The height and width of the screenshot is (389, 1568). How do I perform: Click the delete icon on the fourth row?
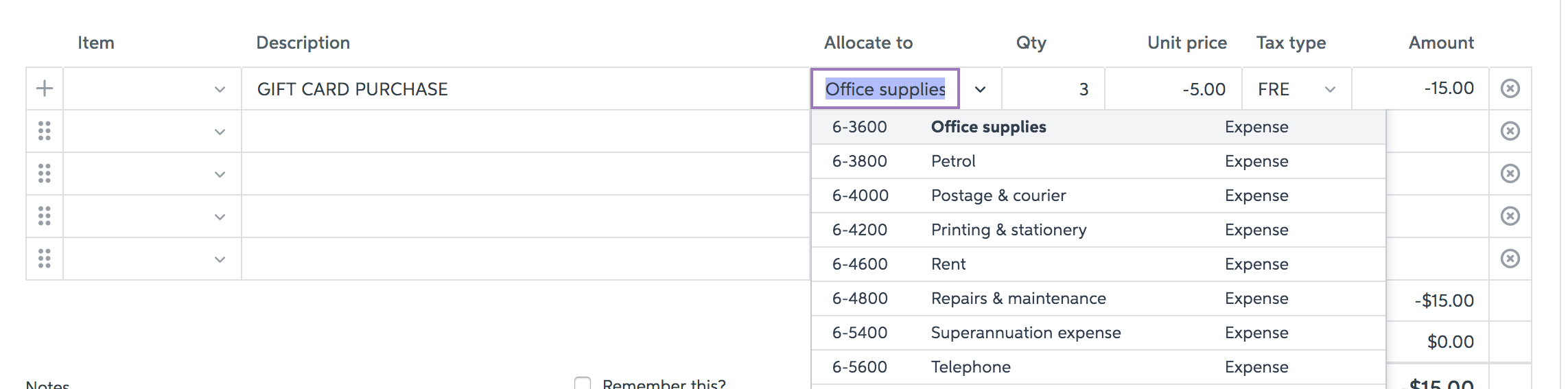point(1510,216)
